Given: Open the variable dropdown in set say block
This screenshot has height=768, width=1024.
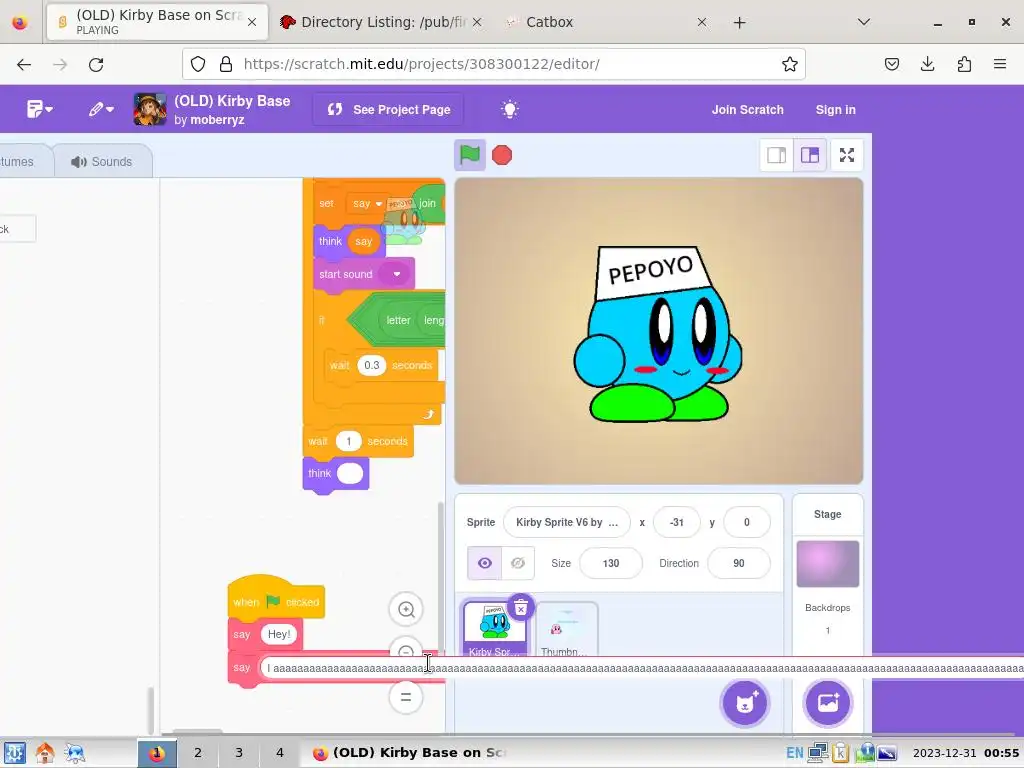Looking at the screenshot, I should pyautogui.click(x=367, y=204).
